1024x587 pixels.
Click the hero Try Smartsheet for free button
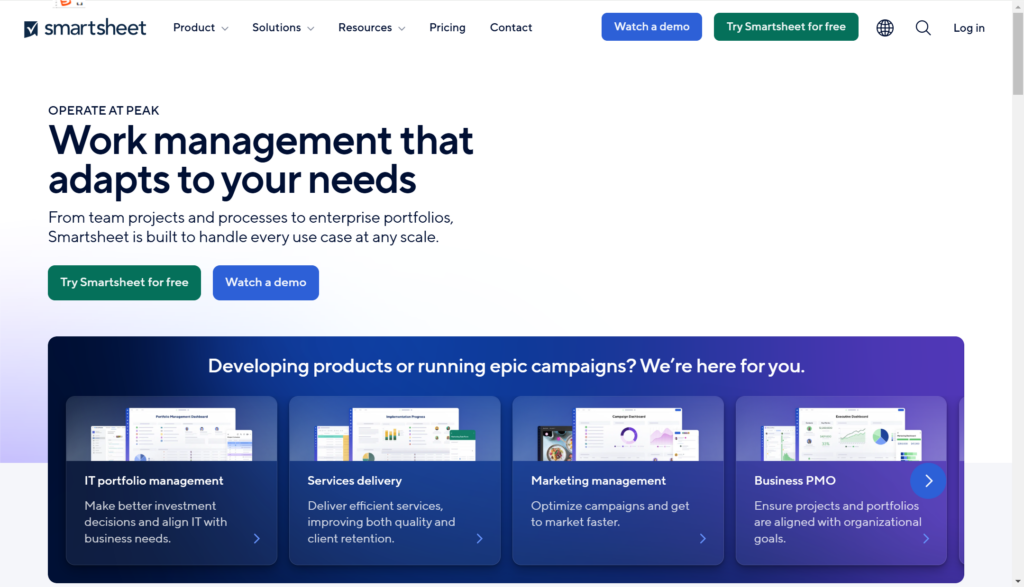[124, 283]
